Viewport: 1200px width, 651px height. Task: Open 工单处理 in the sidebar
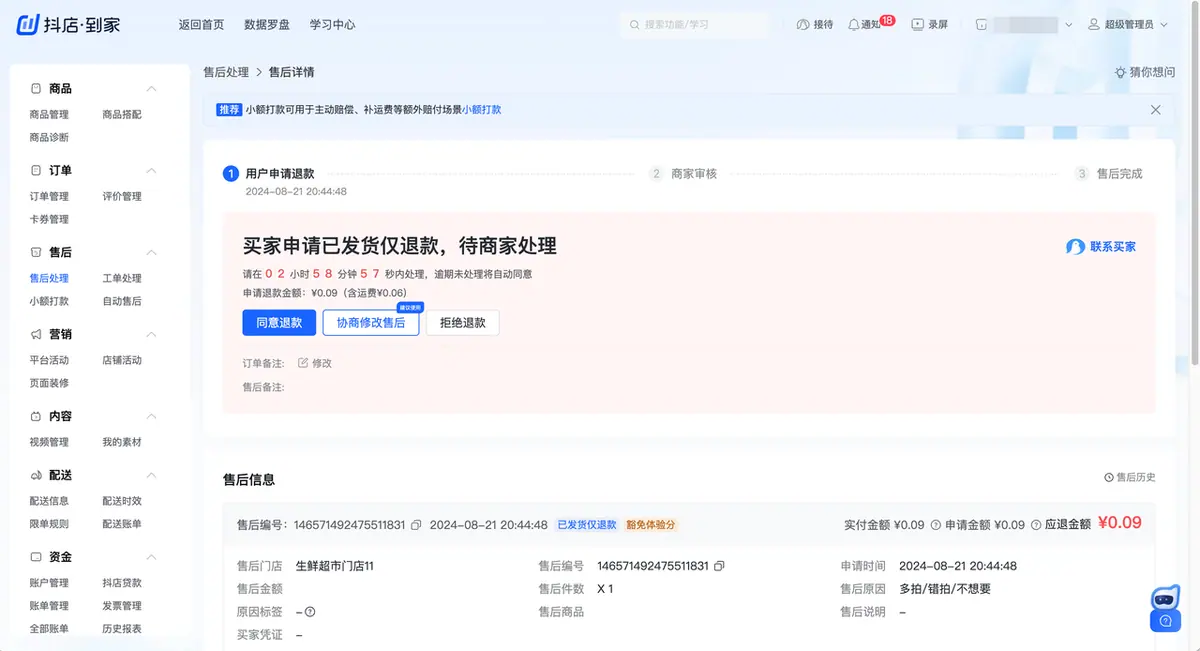click(122, 278)
